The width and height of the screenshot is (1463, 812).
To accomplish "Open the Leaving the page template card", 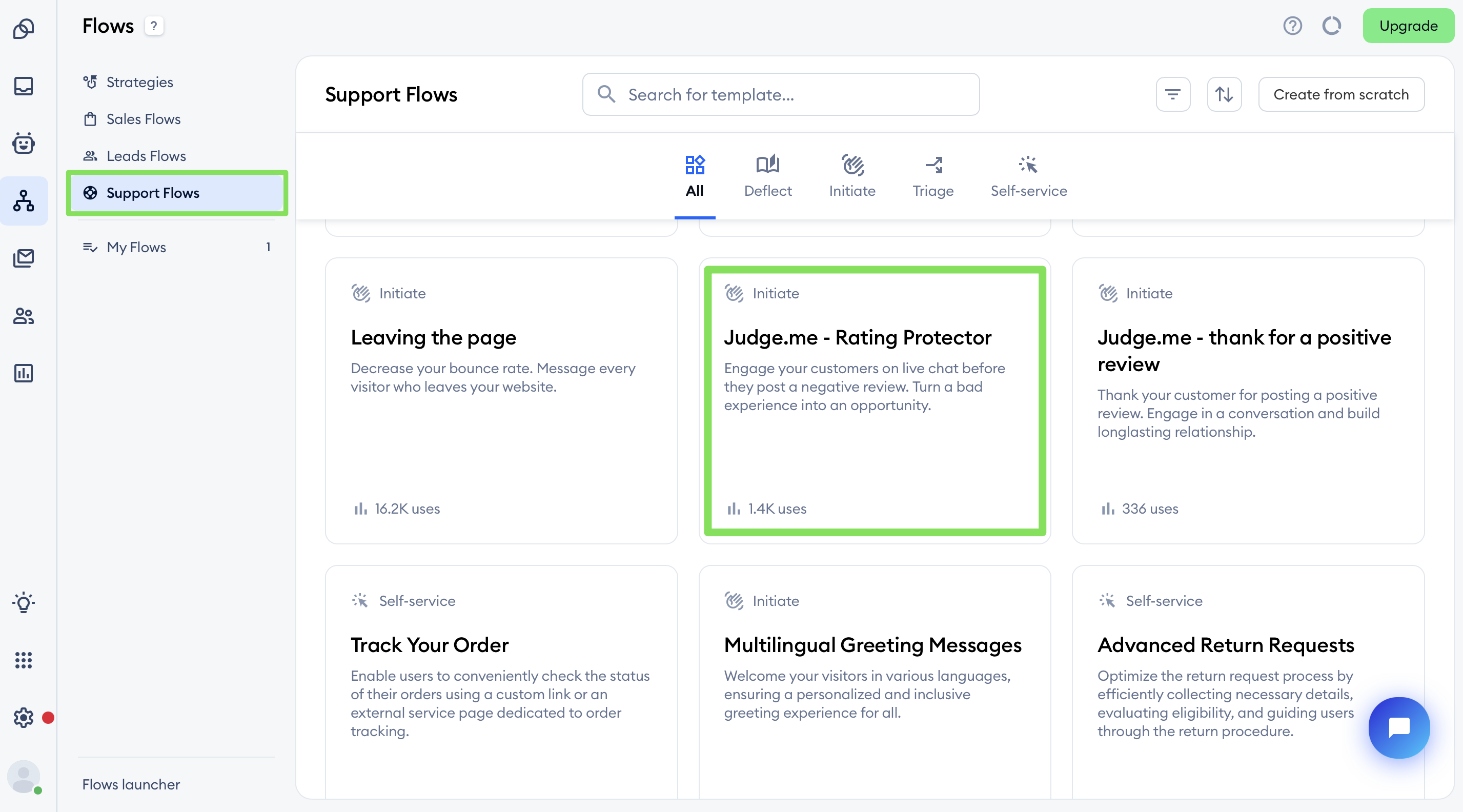I will (501, 401).
